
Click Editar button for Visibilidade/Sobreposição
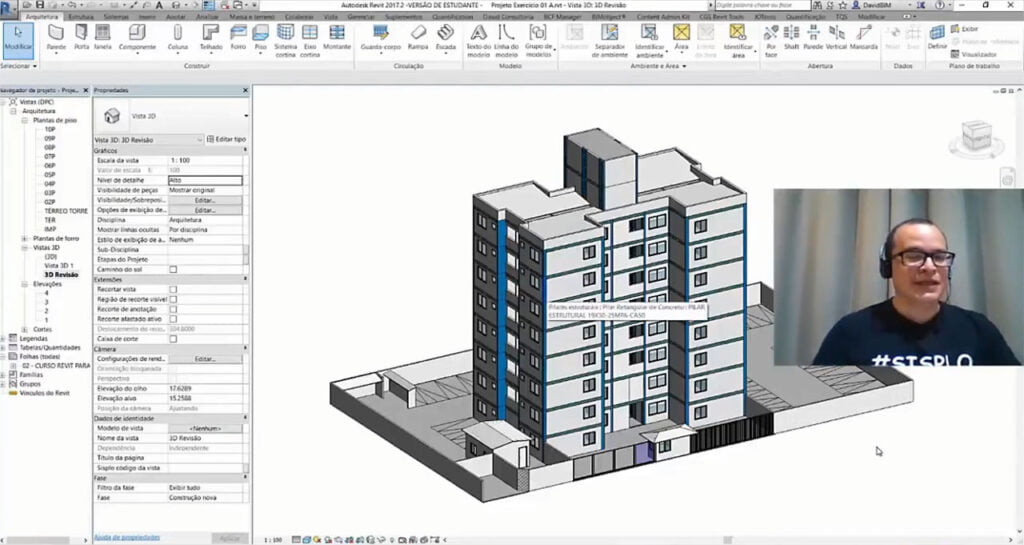pos(205,200)
